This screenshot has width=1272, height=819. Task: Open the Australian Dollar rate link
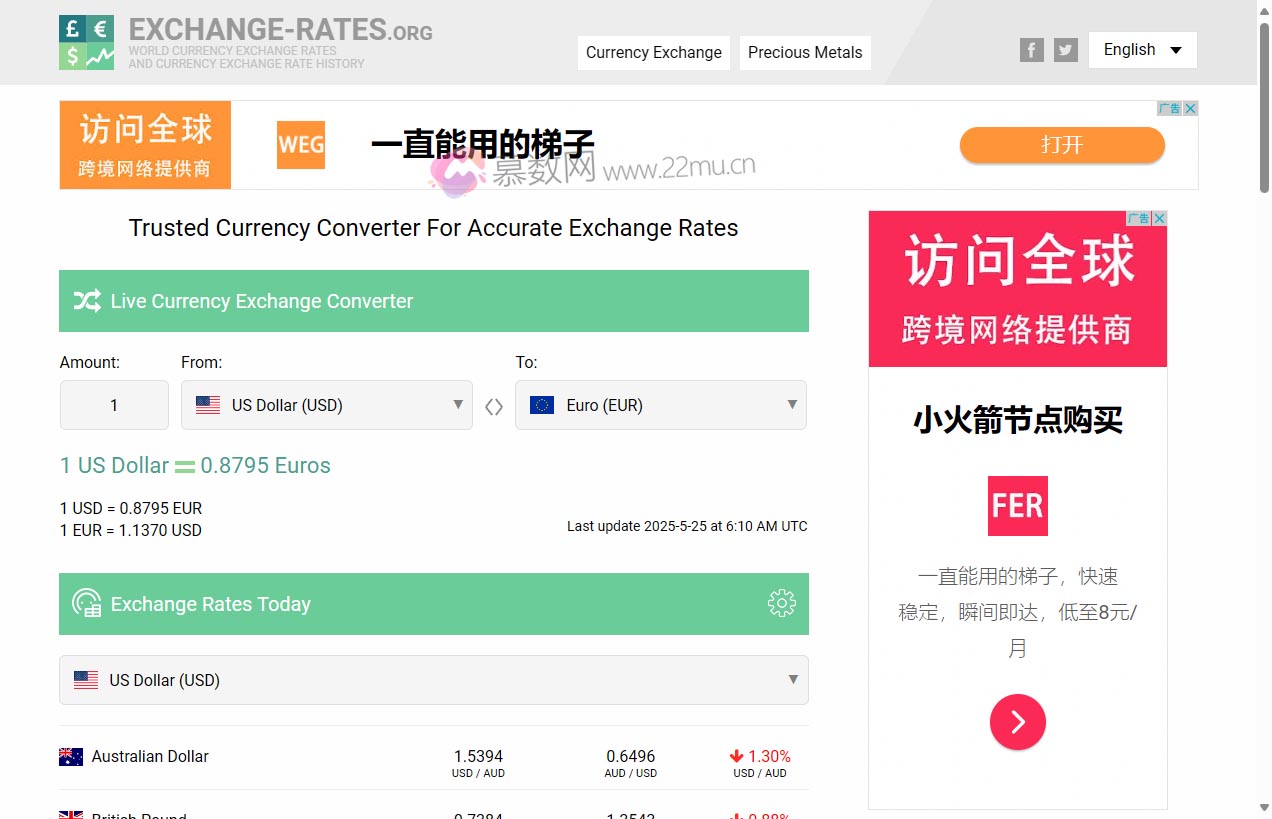[x=149, y=757]
